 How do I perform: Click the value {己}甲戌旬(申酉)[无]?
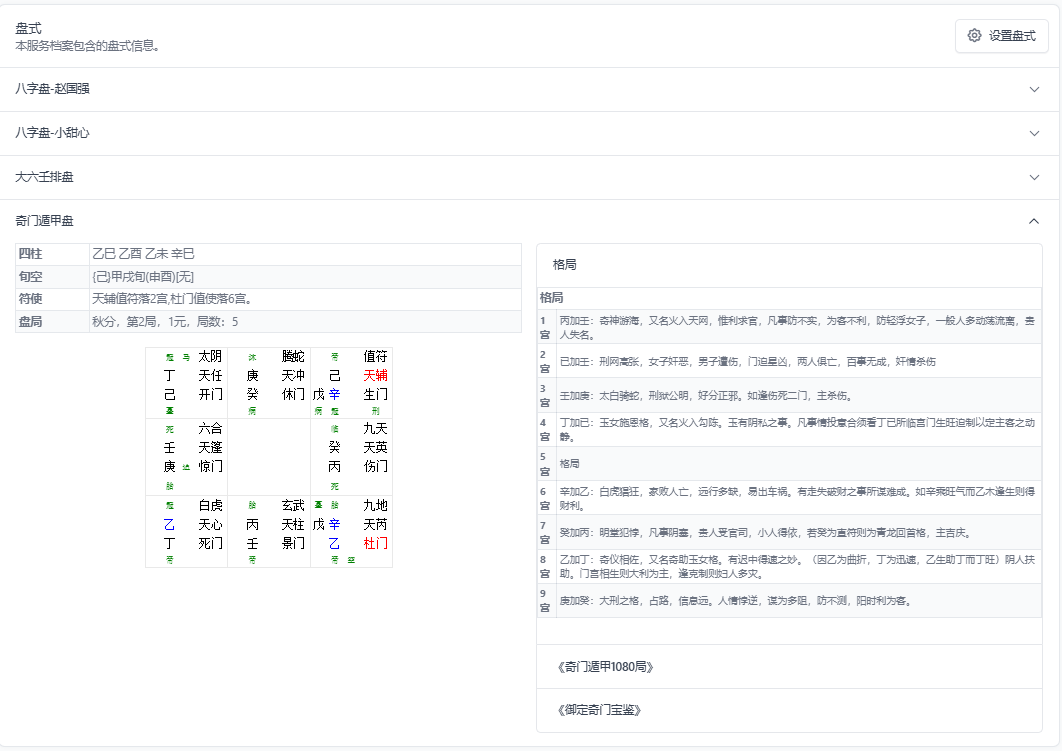pos(143,277)
